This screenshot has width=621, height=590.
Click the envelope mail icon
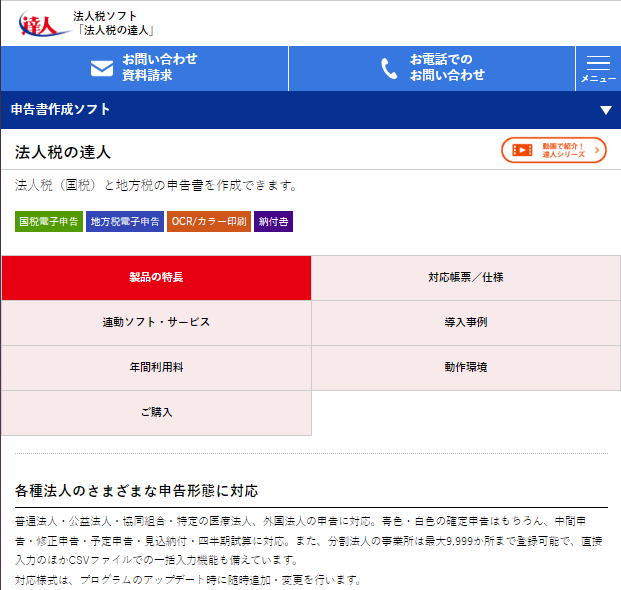[x=102, y=69]
